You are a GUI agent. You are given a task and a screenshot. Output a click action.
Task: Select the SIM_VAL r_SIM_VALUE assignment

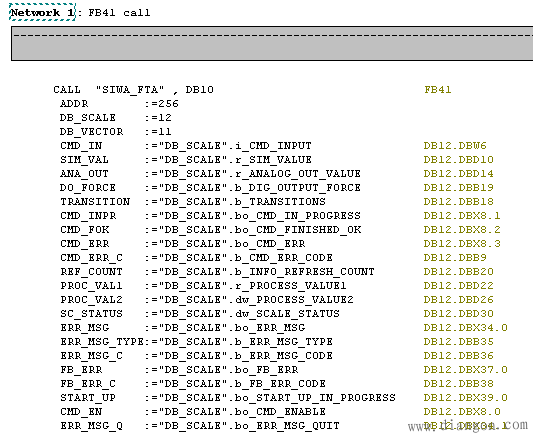pos(238,160)
